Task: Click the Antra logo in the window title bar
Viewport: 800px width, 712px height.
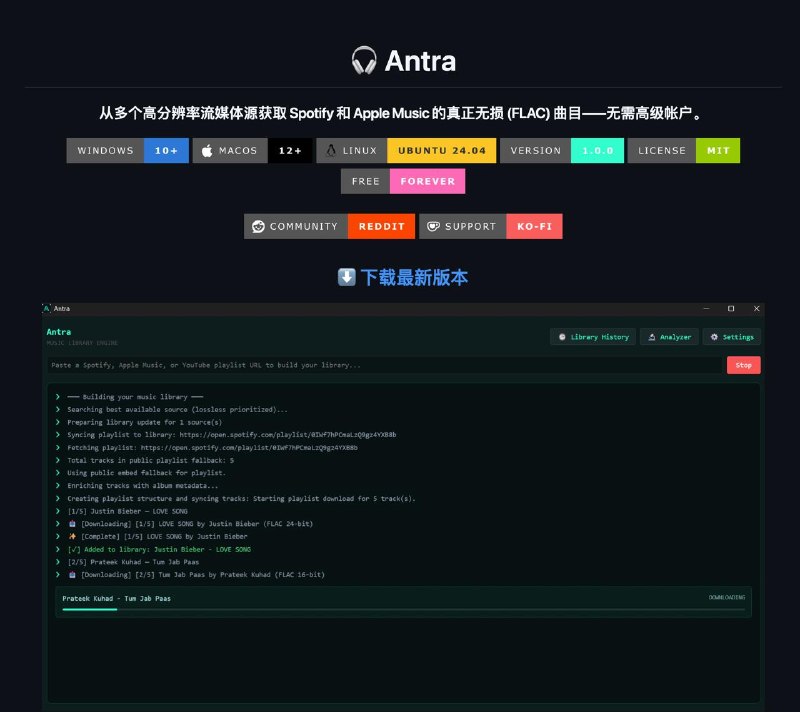Action: pyautogui.click(x=47, y=308)
